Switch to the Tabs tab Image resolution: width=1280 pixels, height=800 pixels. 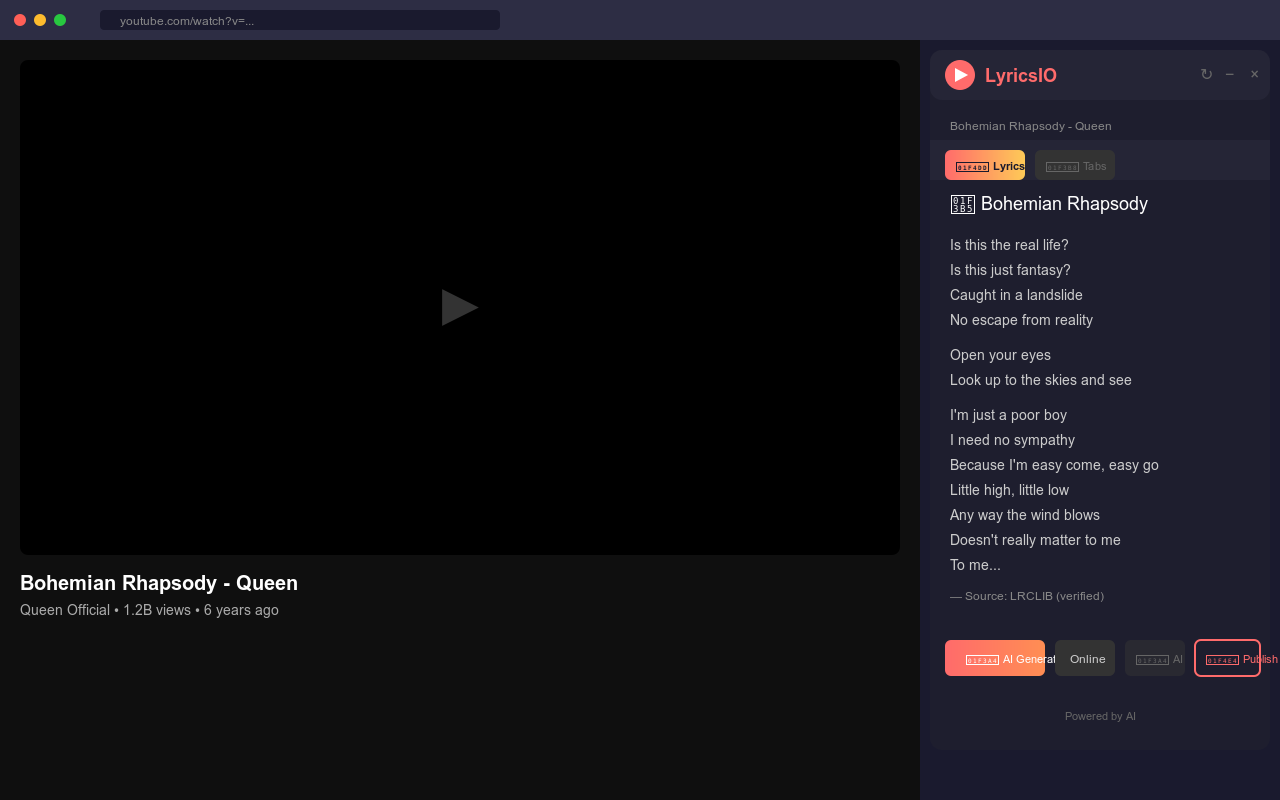(1075, 165)
